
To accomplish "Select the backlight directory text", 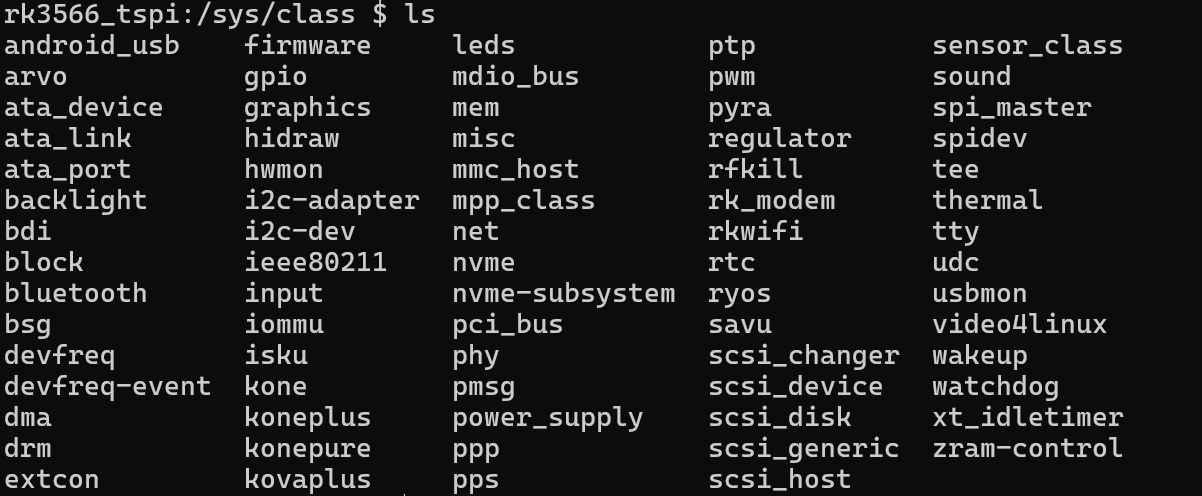I will point(76,201).
